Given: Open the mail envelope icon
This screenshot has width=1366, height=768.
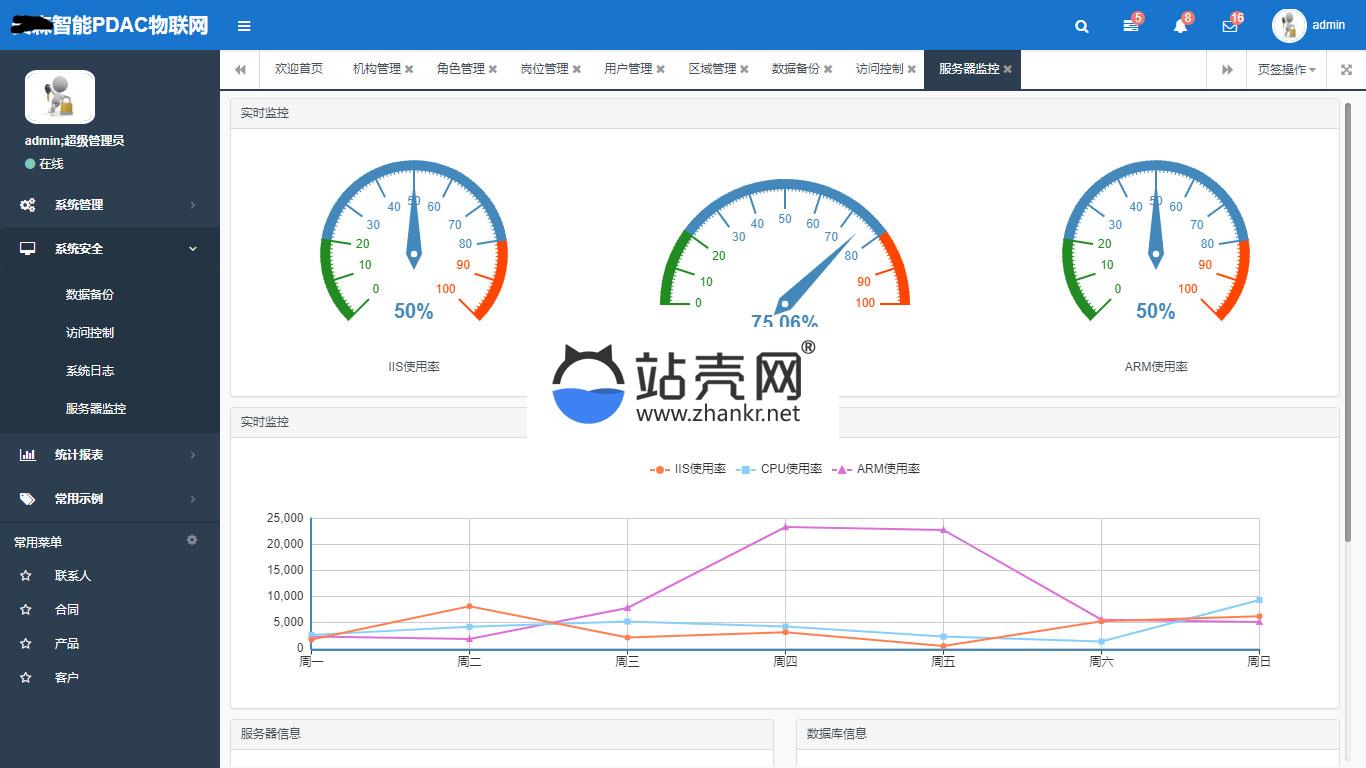Looking at the screenshot, I should pos(1229,26).
